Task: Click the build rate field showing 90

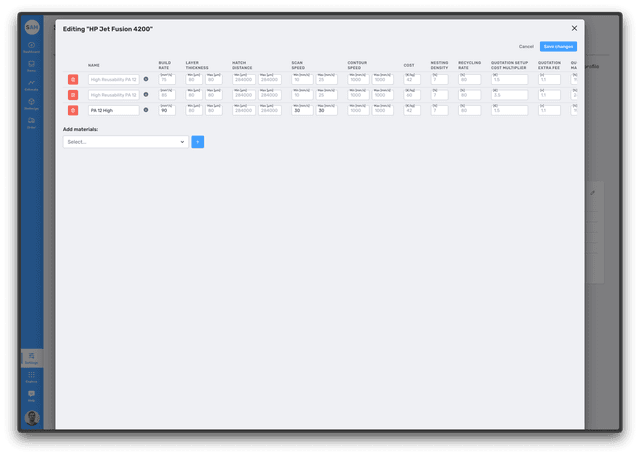Action: (x=167, y=110)
